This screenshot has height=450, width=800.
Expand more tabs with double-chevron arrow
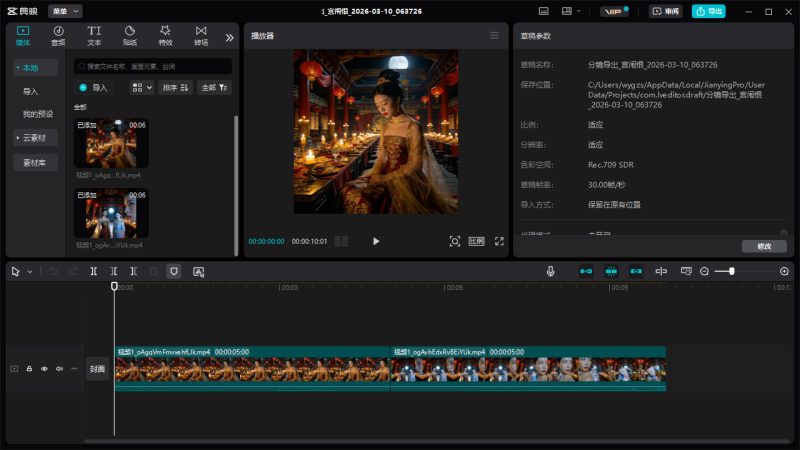click(x=229, y=37)
